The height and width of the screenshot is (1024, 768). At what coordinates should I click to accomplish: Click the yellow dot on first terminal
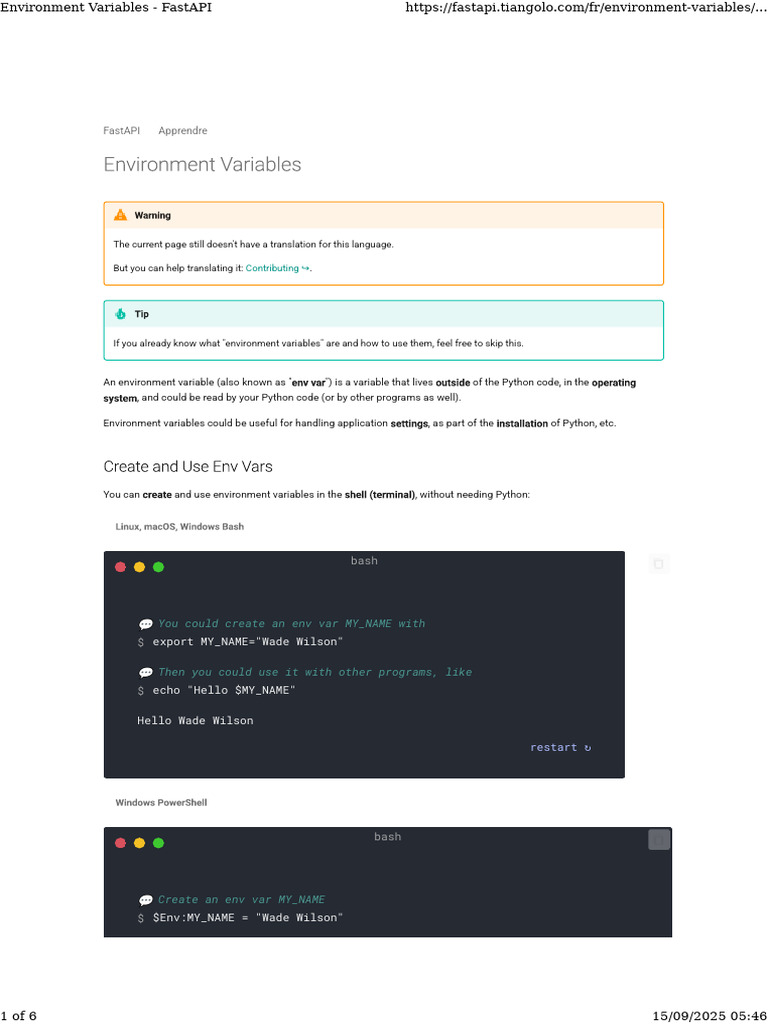139,567
